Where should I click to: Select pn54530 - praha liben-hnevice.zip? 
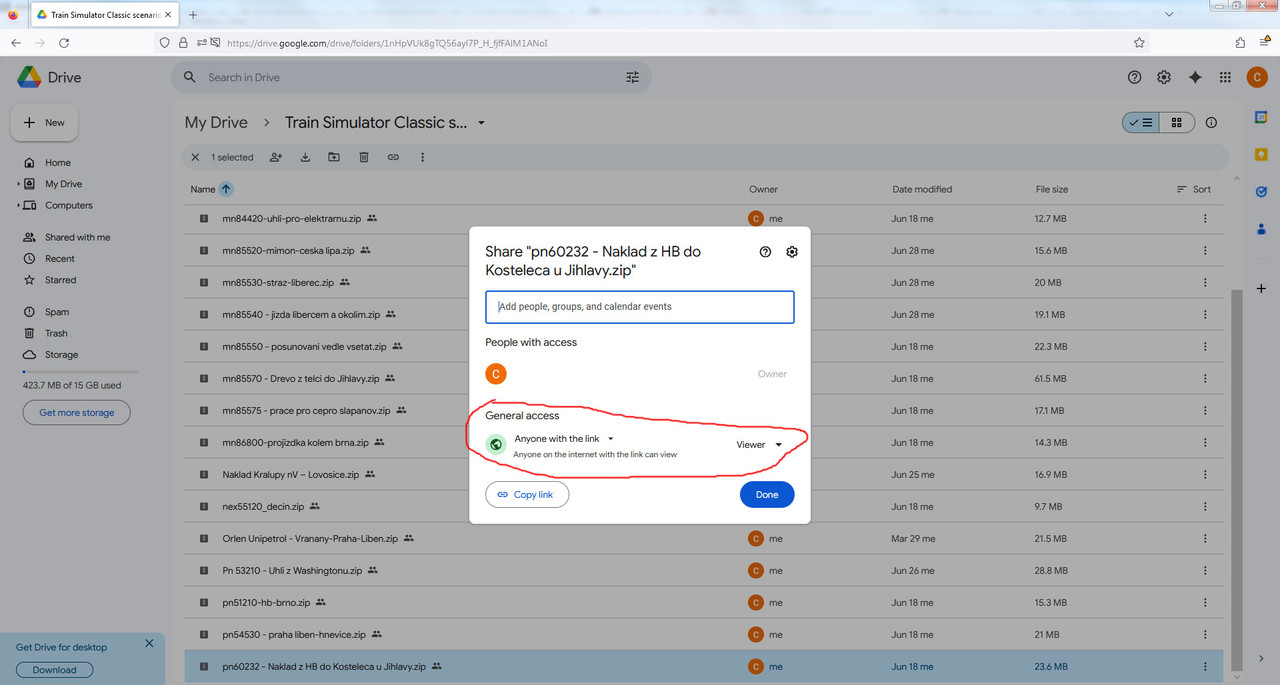[703, 635]
